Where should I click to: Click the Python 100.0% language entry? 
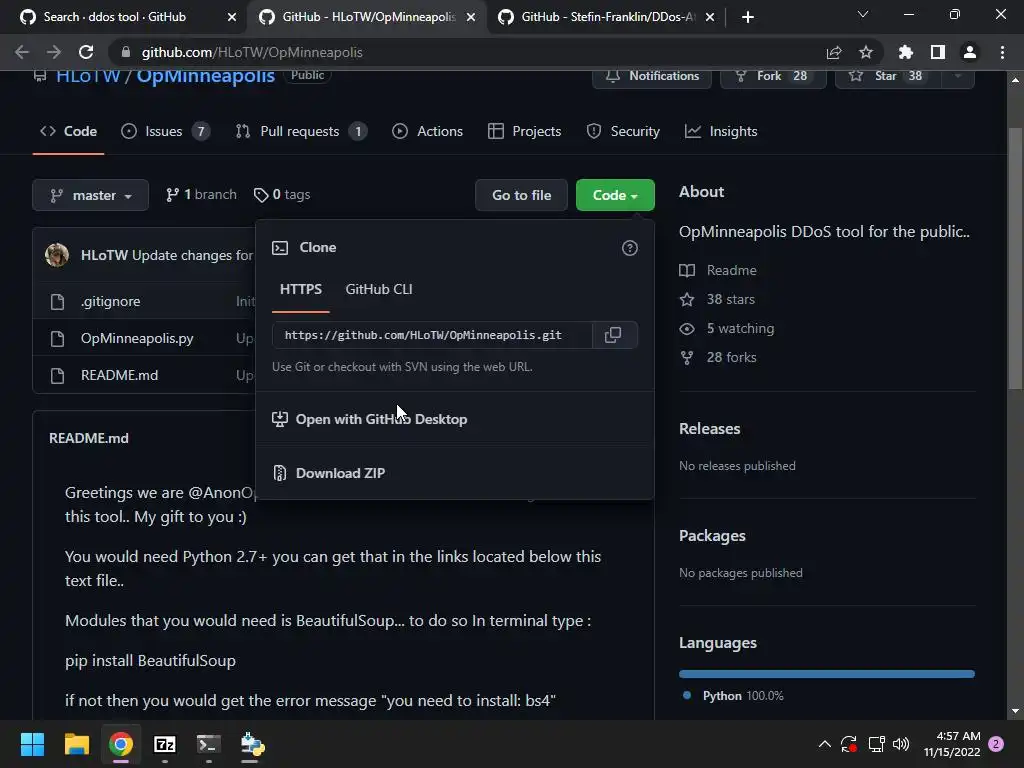click(733, 696)
